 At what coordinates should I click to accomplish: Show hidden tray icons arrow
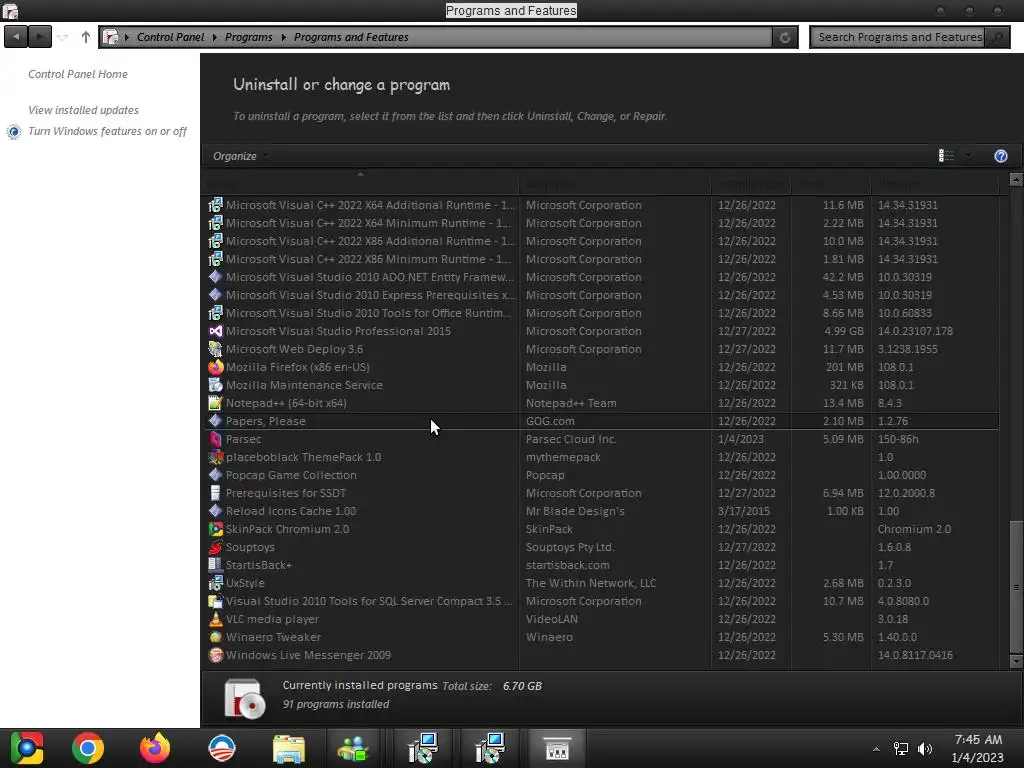point(876,749)
